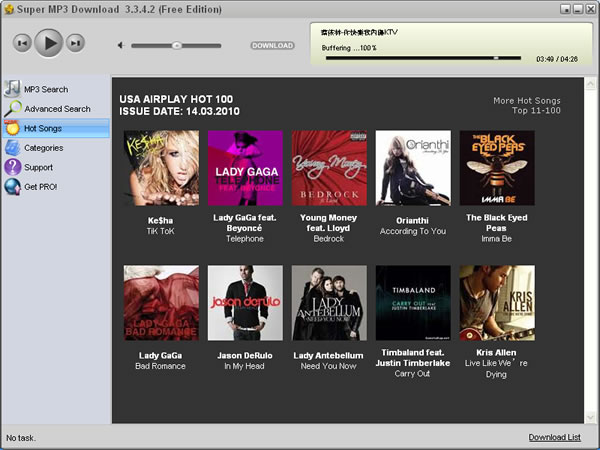This screenshot has width=600, height=450.
Task: Select the Lady Gaga Bad Romance cover
Action: pyautogui.click(x=161, y=303)
